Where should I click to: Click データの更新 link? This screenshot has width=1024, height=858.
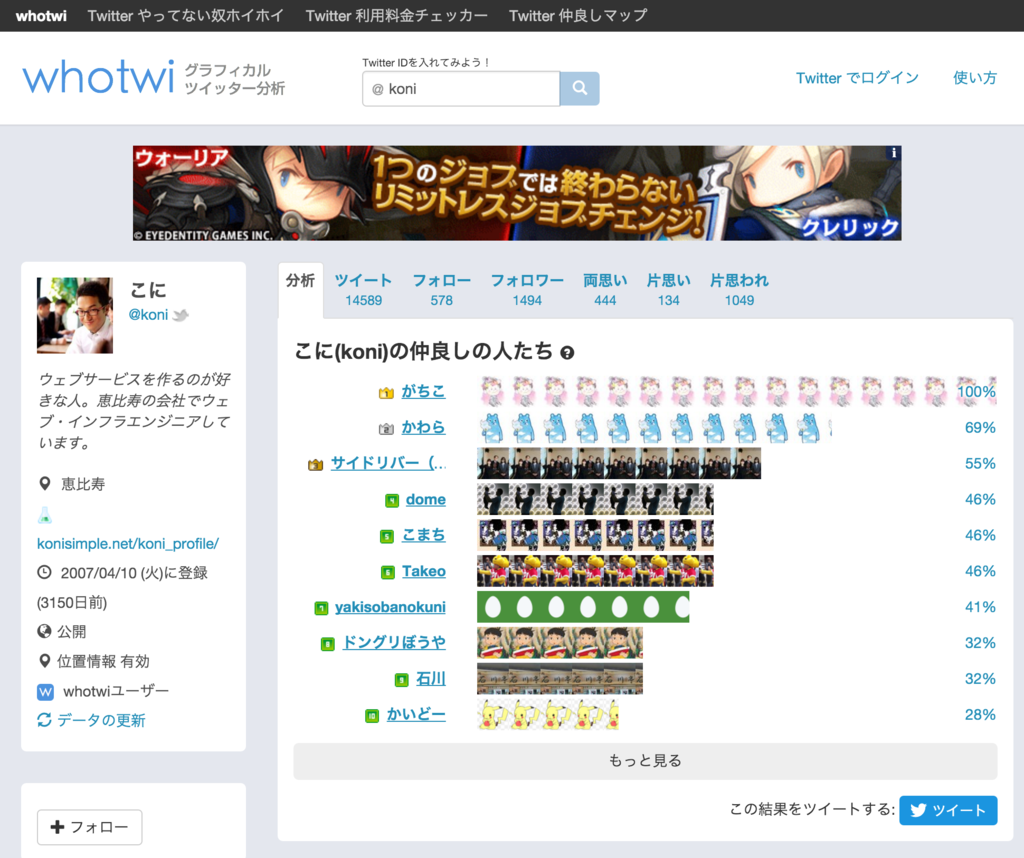click(101, 720)
